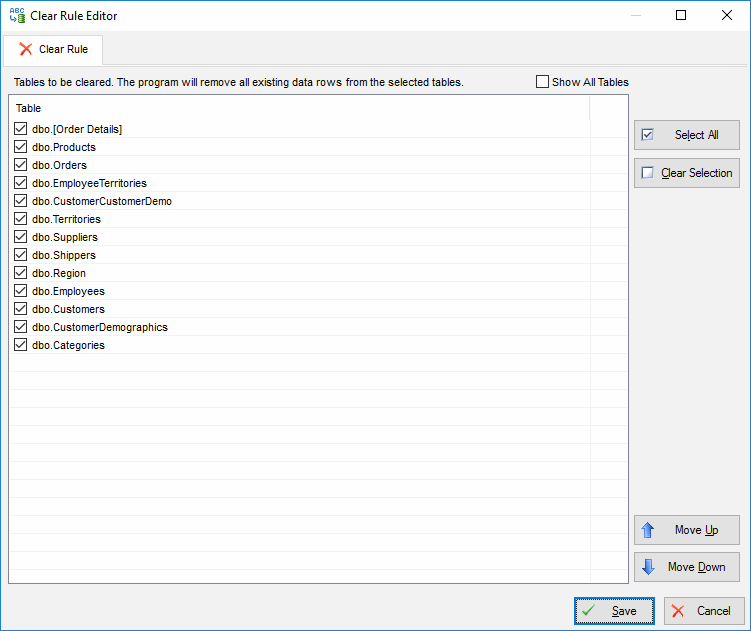Select the dbo.Orders row text

click(x=59, y=165)
